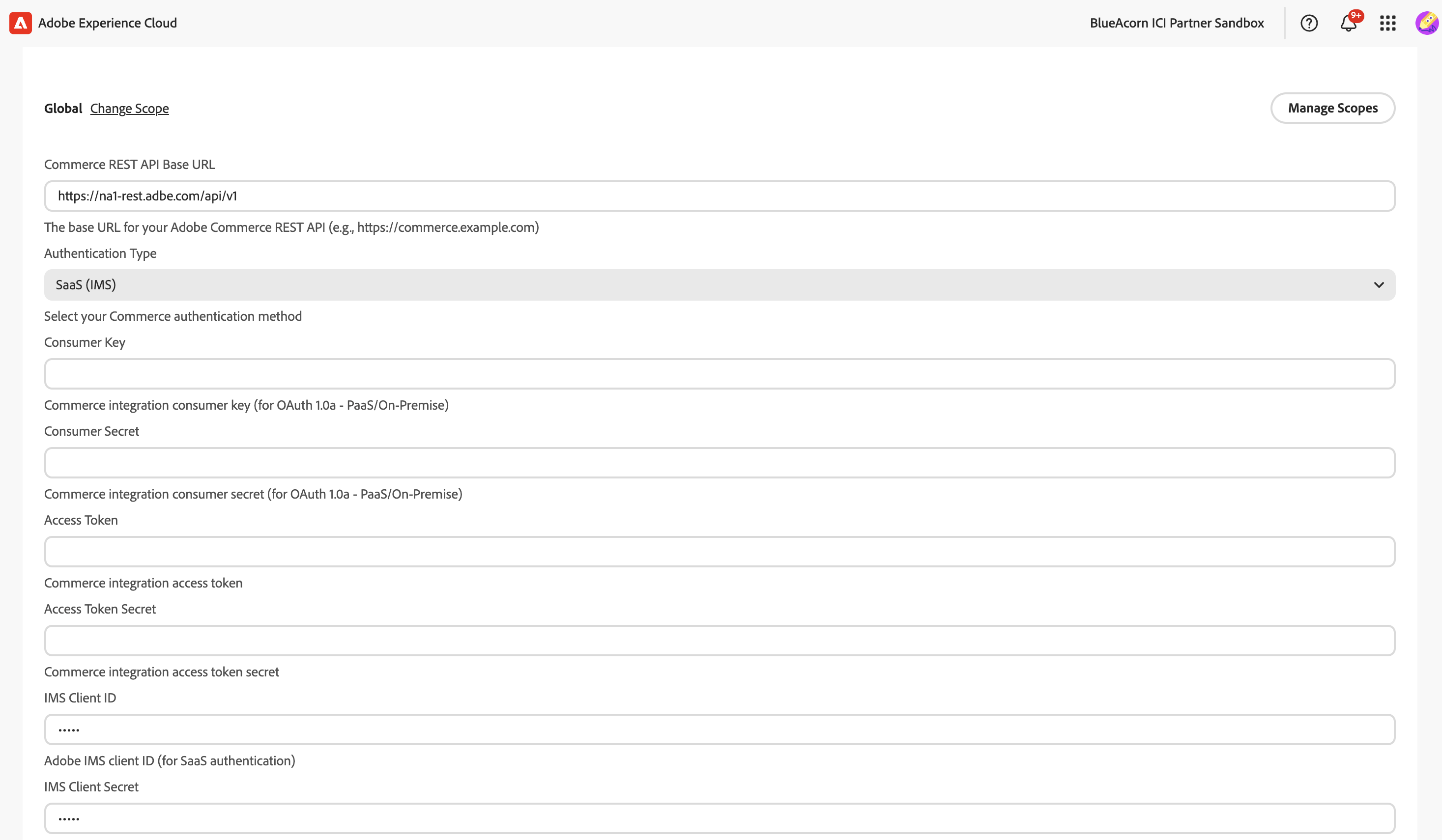Open the notifications bell icon
The height and width of the screenshot is (840, 1442).
pos(1349,23)
